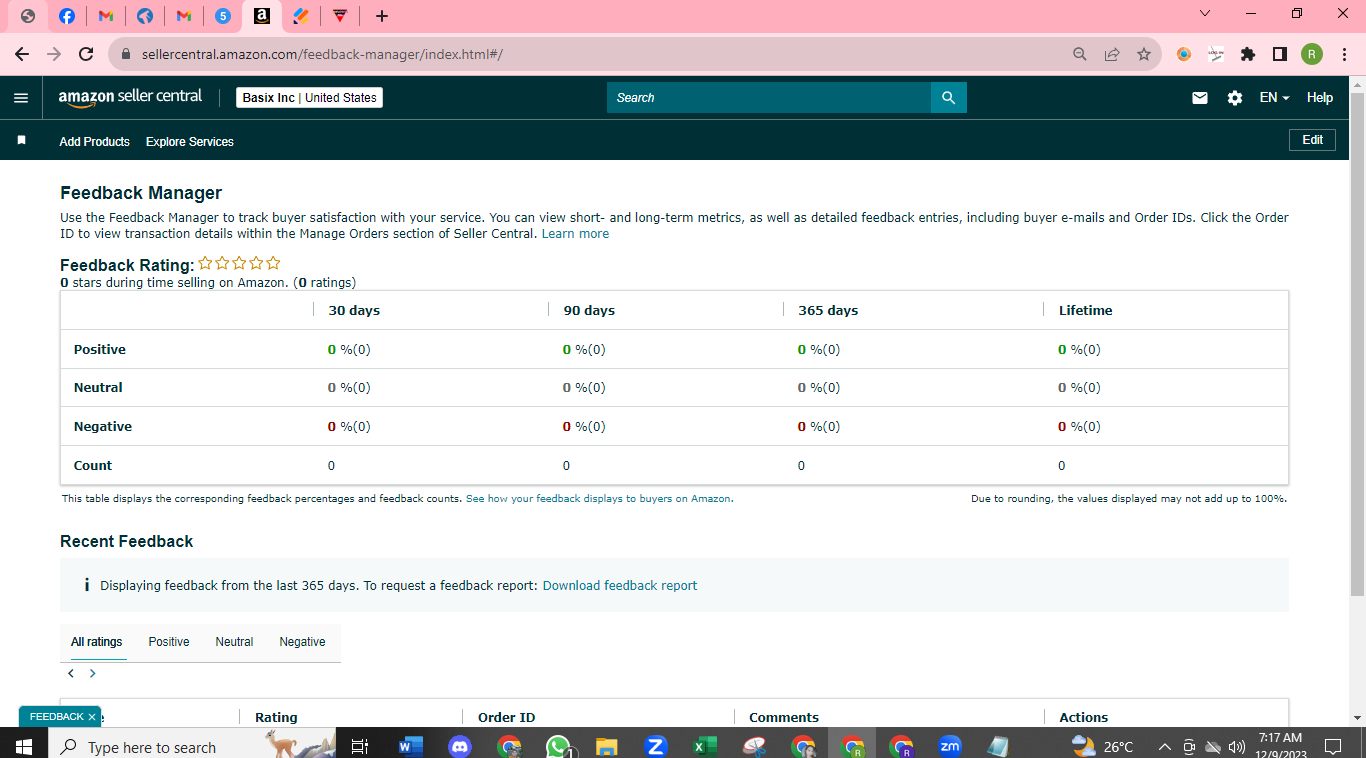Go to previous feedback page chevron
Image resolution: width=1366 pixels, height=758 pixels.
pyautogui.click(x=71, y=674)
